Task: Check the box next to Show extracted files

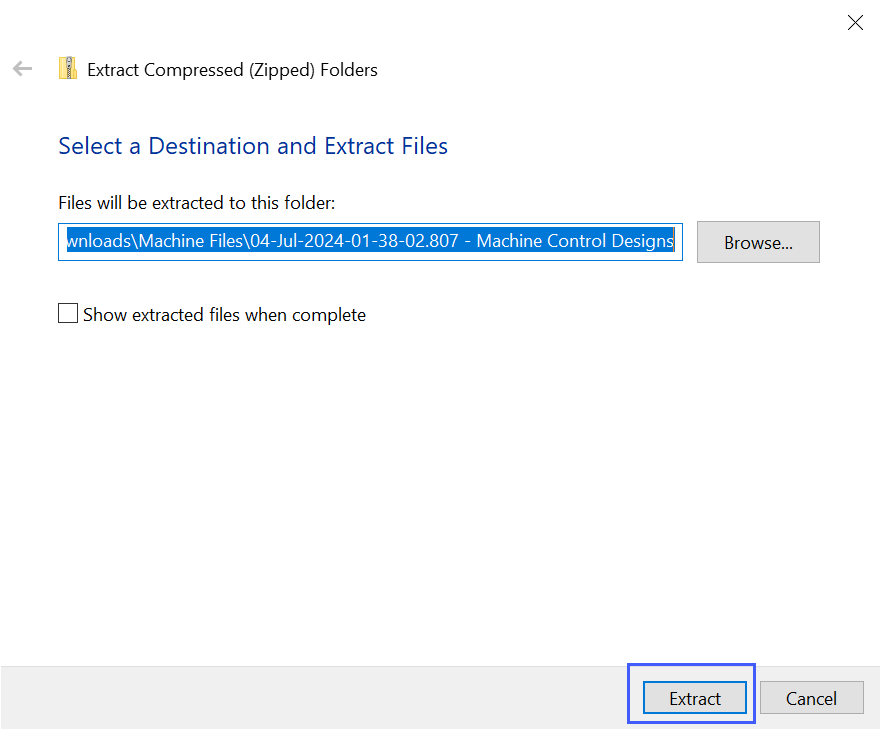Action: pos(67,313)
